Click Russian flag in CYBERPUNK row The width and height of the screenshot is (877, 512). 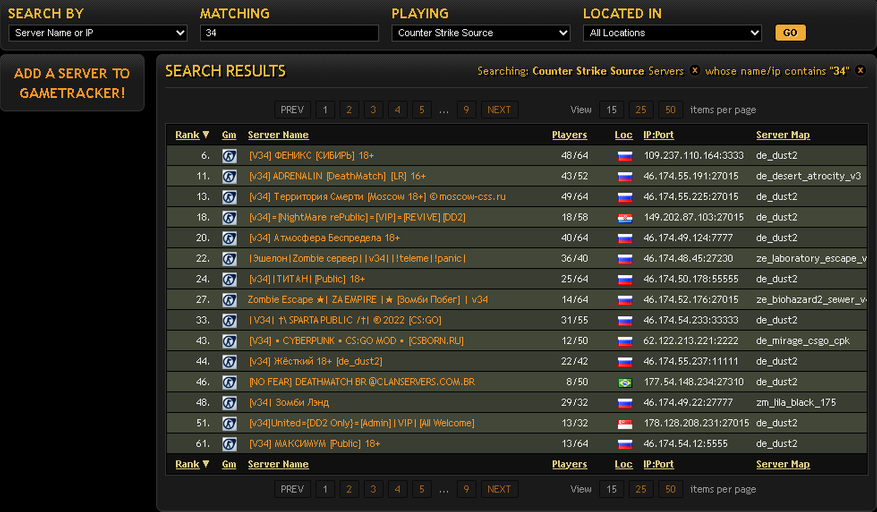[x=625, y=341]
